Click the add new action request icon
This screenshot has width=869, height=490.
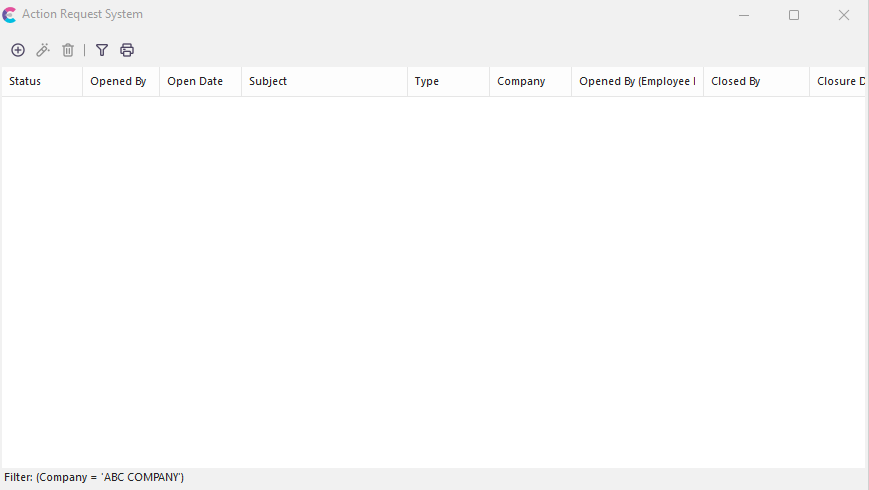[18, 50]
